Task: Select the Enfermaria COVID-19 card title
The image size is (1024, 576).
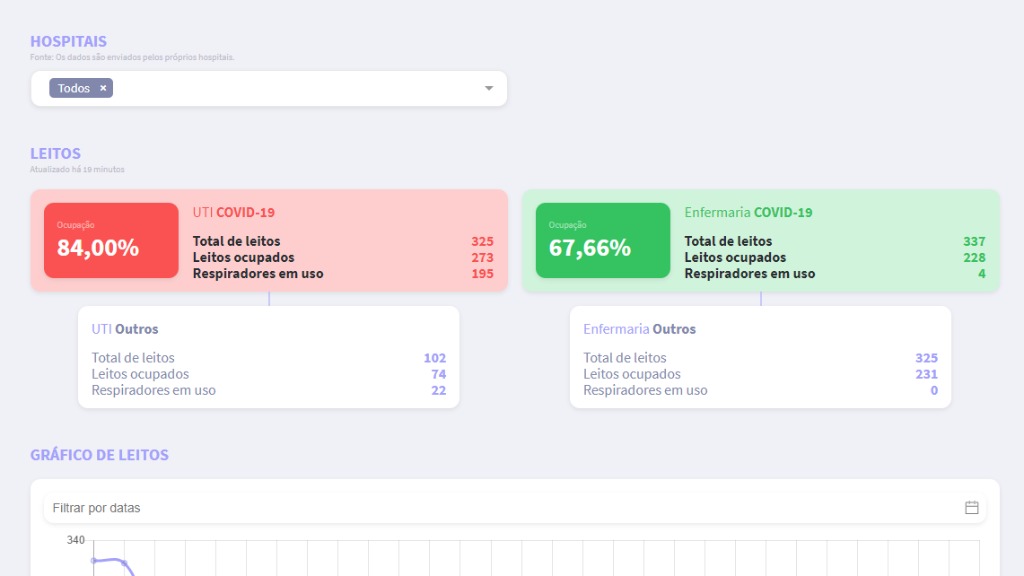Action: coord(748,212)
